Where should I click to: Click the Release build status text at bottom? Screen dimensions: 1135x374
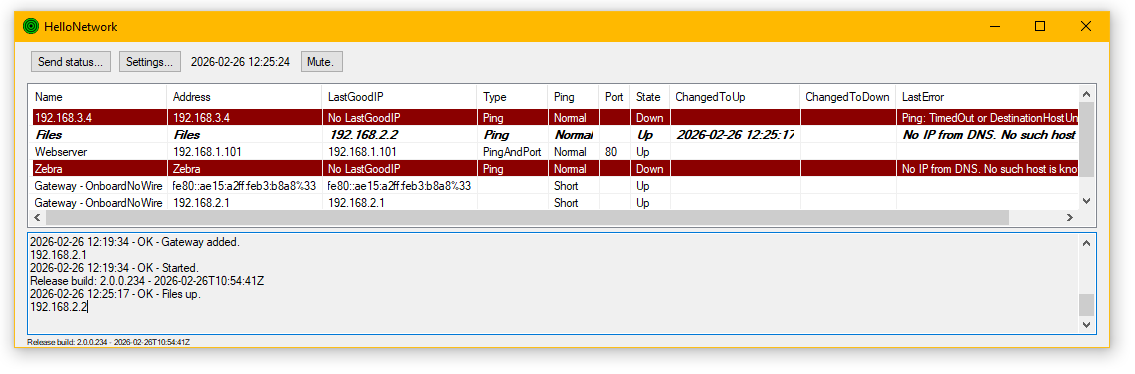(109, 341)
